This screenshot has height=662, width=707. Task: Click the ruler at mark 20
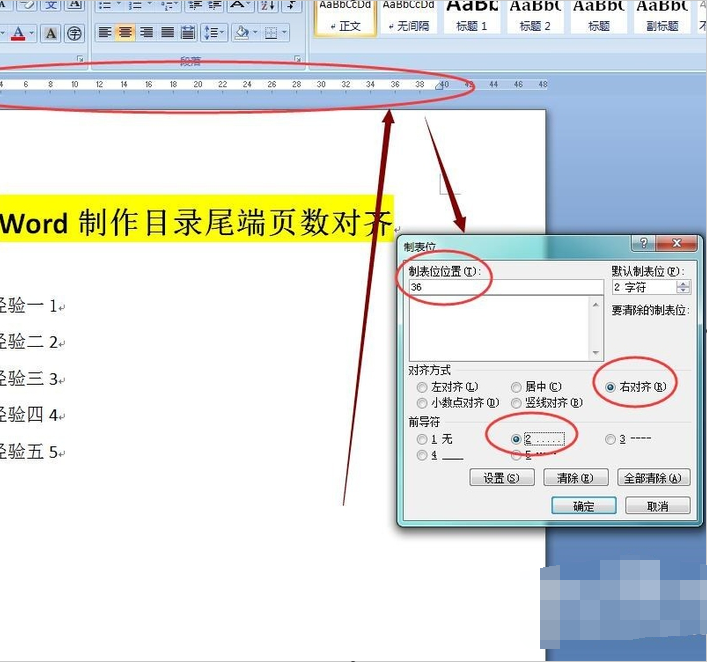(198, 84)
